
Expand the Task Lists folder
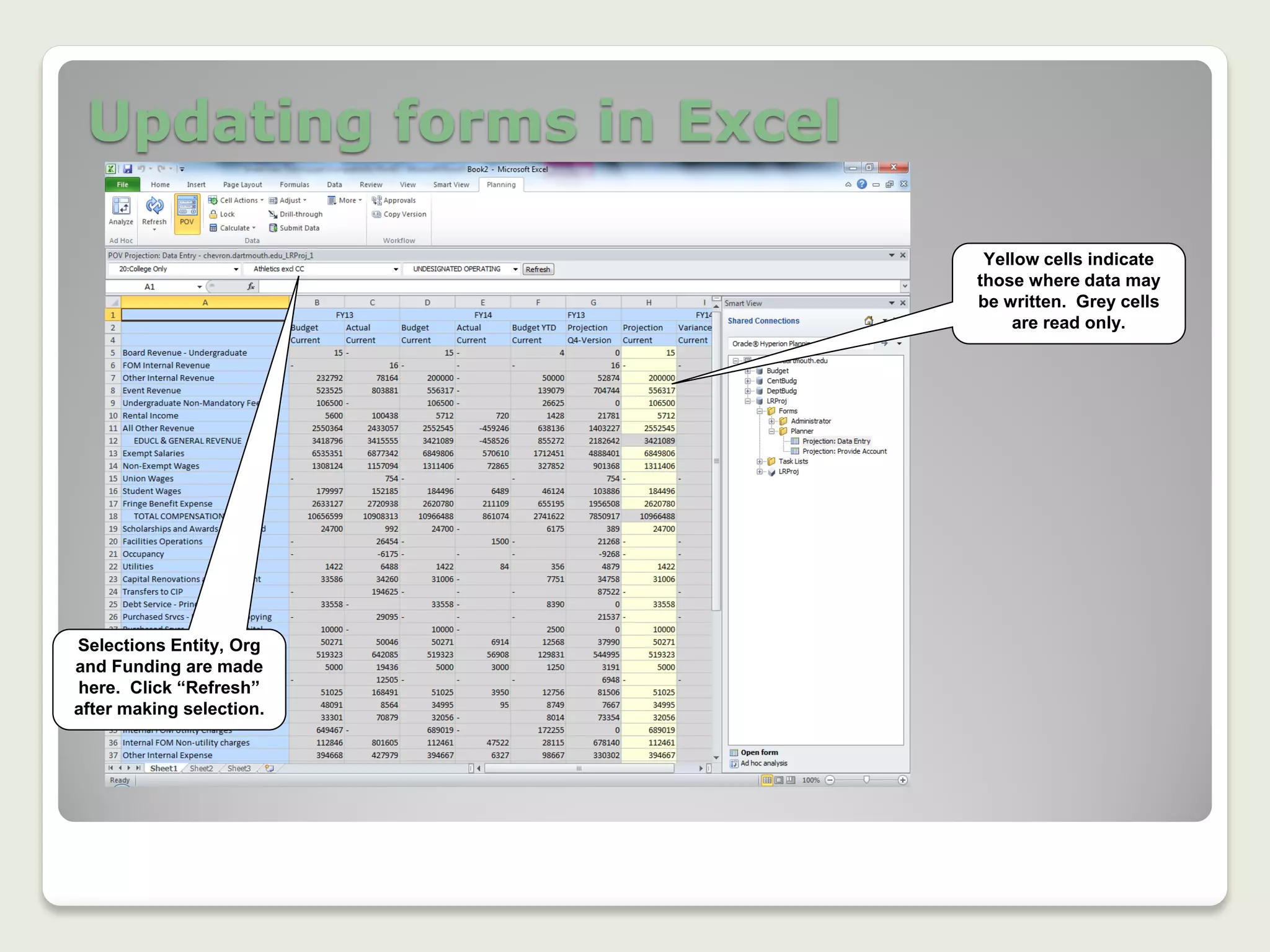pos(760,461)
